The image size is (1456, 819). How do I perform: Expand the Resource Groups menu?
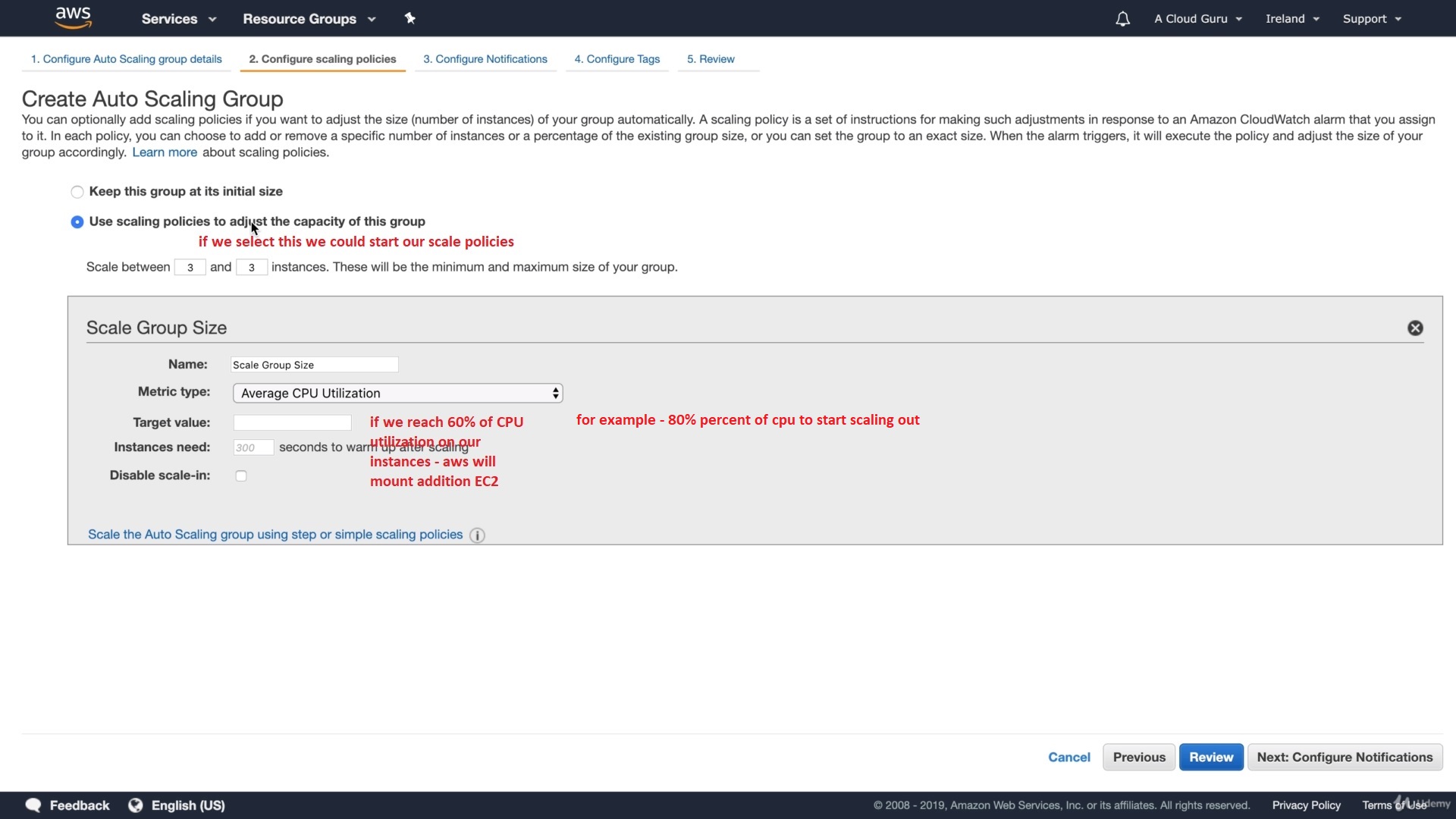309,19
